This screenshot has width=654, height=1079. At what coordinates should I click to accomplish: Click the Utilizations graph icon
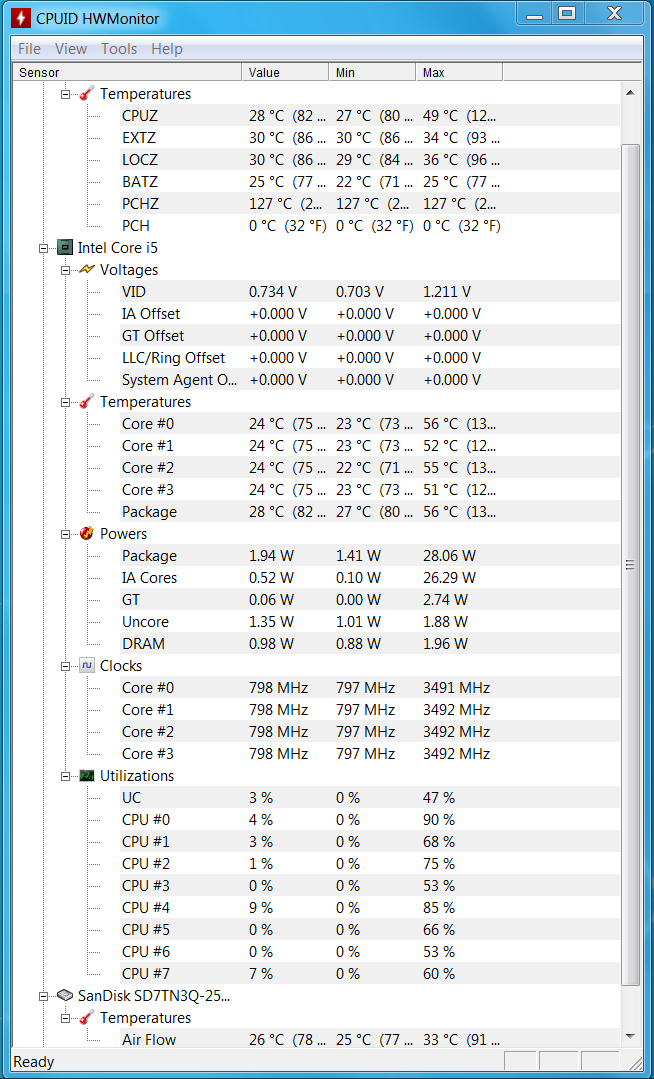(87, 776)
